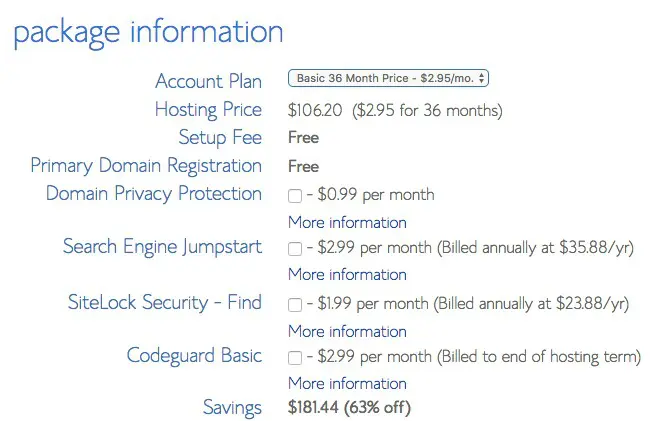Toggle the Codeguard Basic checkbox
This screenshot has width=659, height=421.
(295, 357)
